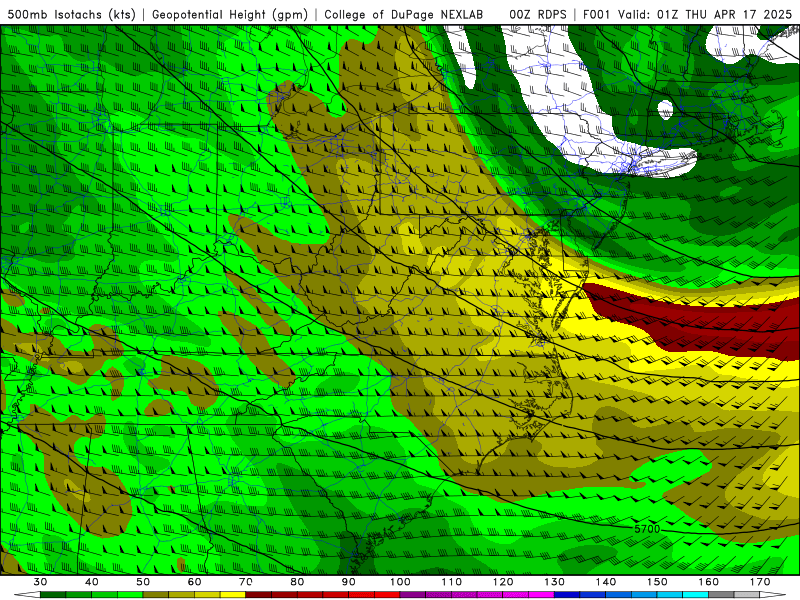
Task: Click the '160' value on the color scale
Action: coord(709,582)
